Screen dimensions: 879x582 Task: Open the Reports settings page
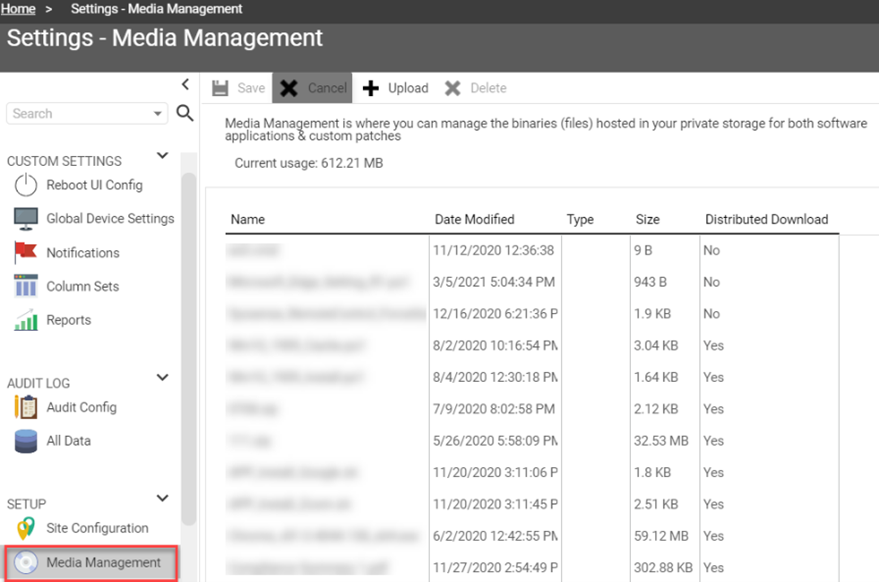click(68, 320)
